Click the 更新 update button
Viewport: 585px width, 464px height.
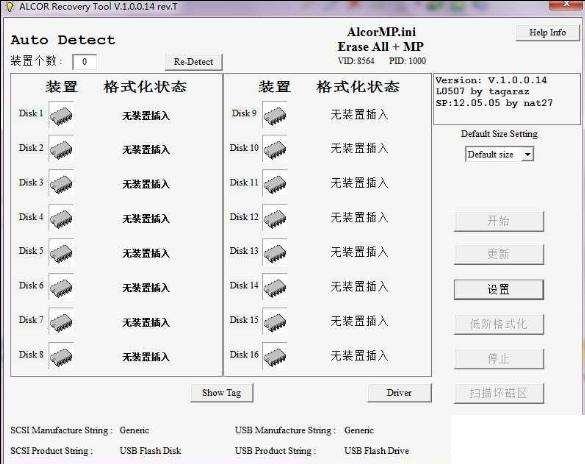498,254
